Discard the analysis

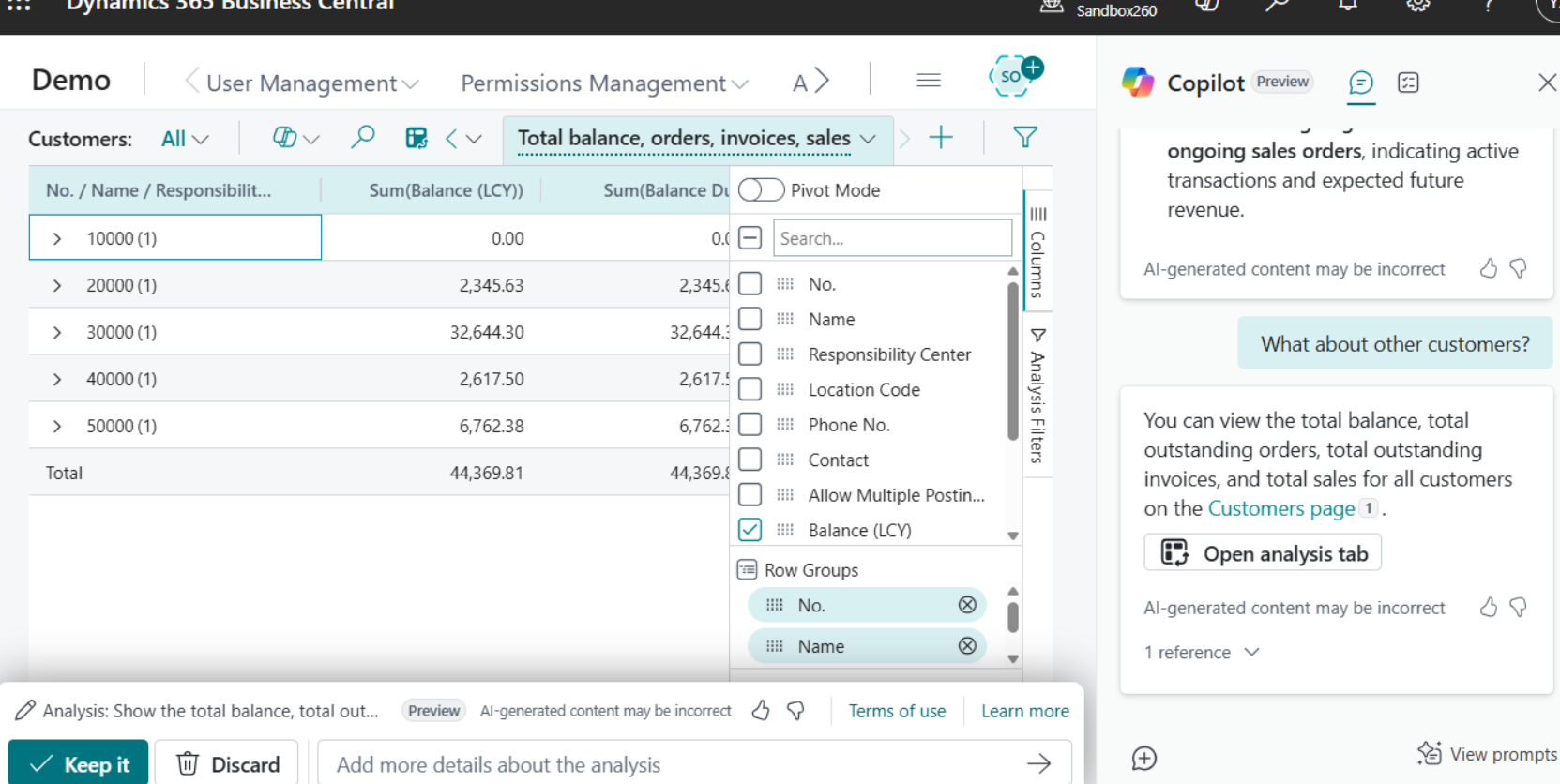coord(227,764)
